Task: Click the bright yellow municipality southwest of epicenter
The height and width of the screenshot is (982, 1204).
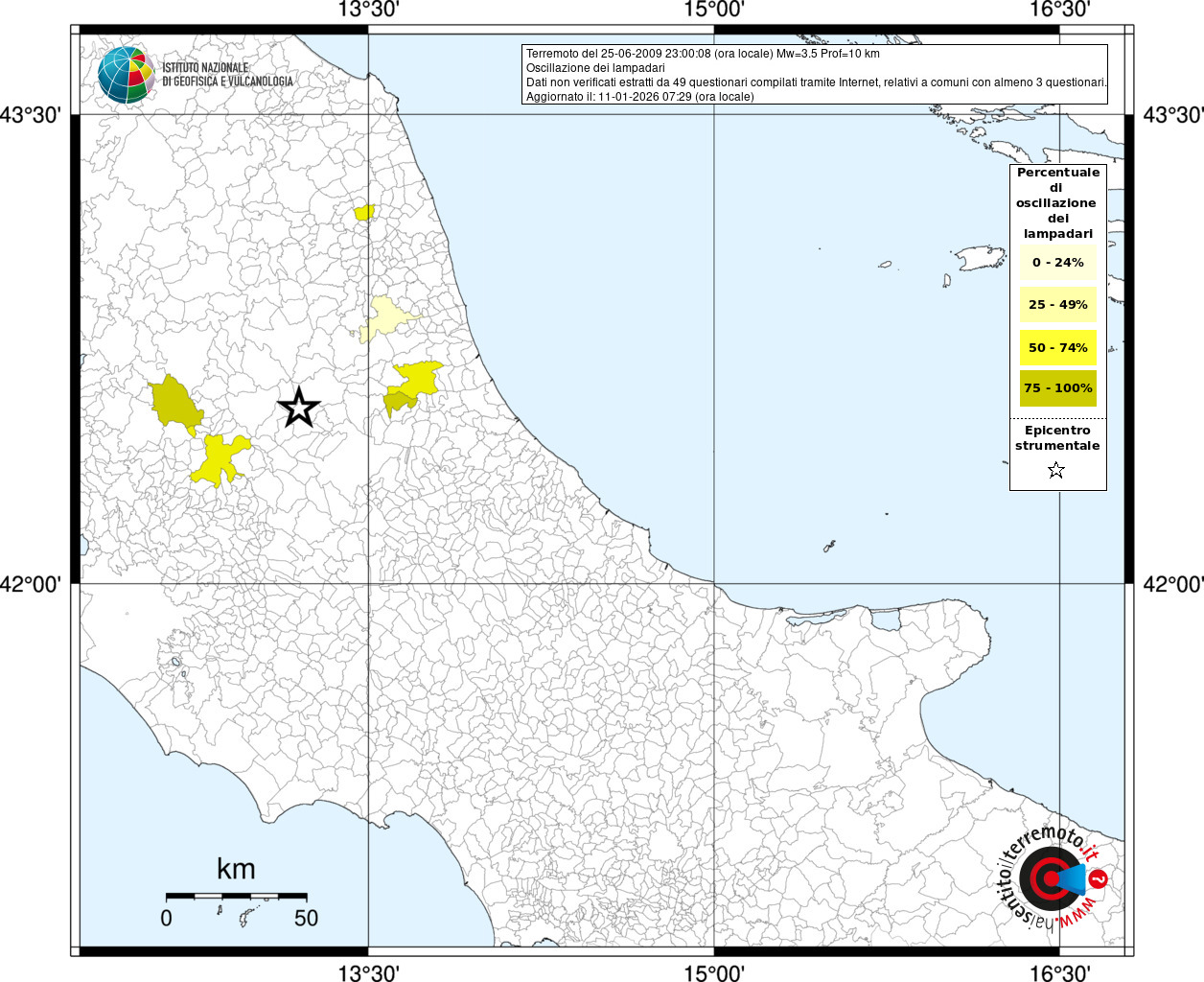Action: click(x=221, y=460)
